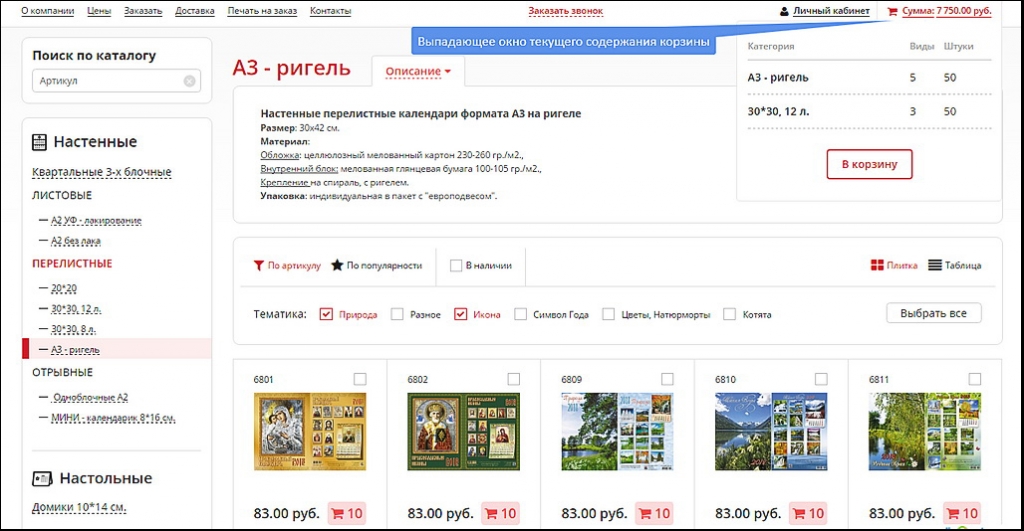The width and height of the screenshot is (1024, 531).
Task: Switch to Таблица list view icon
Action: (935, 265)
